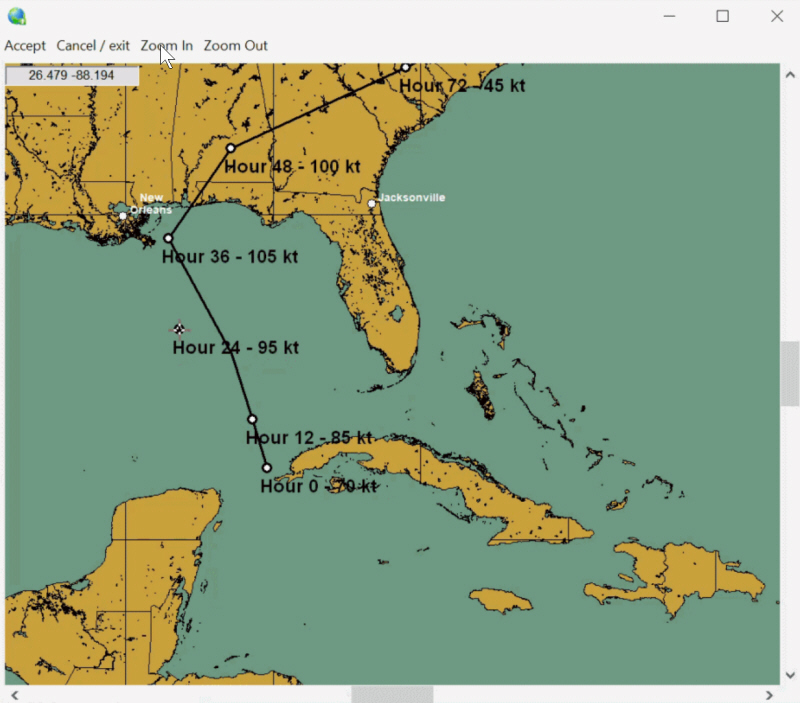Click the New Orleans city dot
This screenshot has width=800, height=703.
(x=123, y=215)
